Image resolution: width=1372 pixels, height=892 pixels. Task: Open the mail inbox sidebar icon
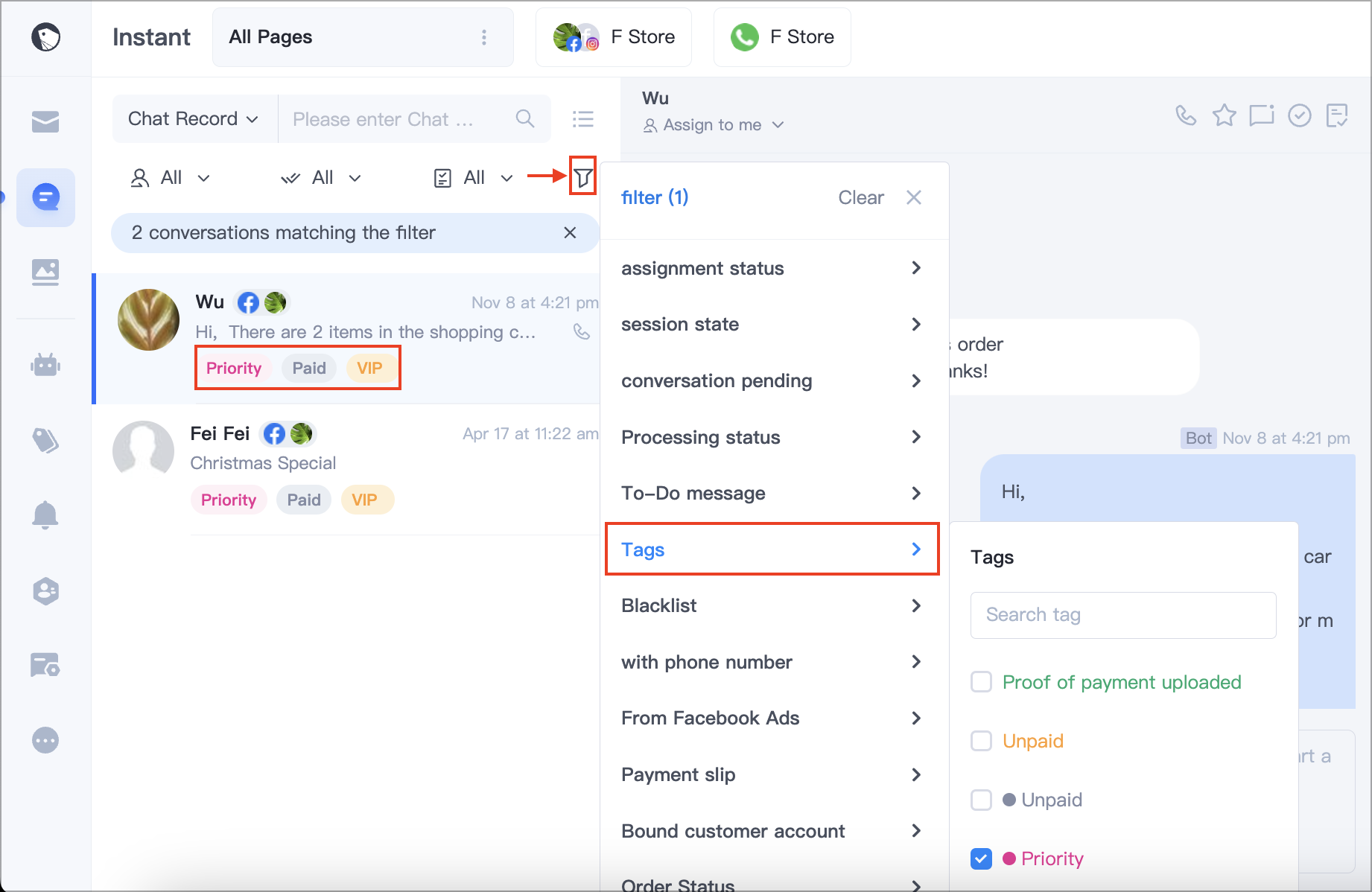(x=45, y=121)
